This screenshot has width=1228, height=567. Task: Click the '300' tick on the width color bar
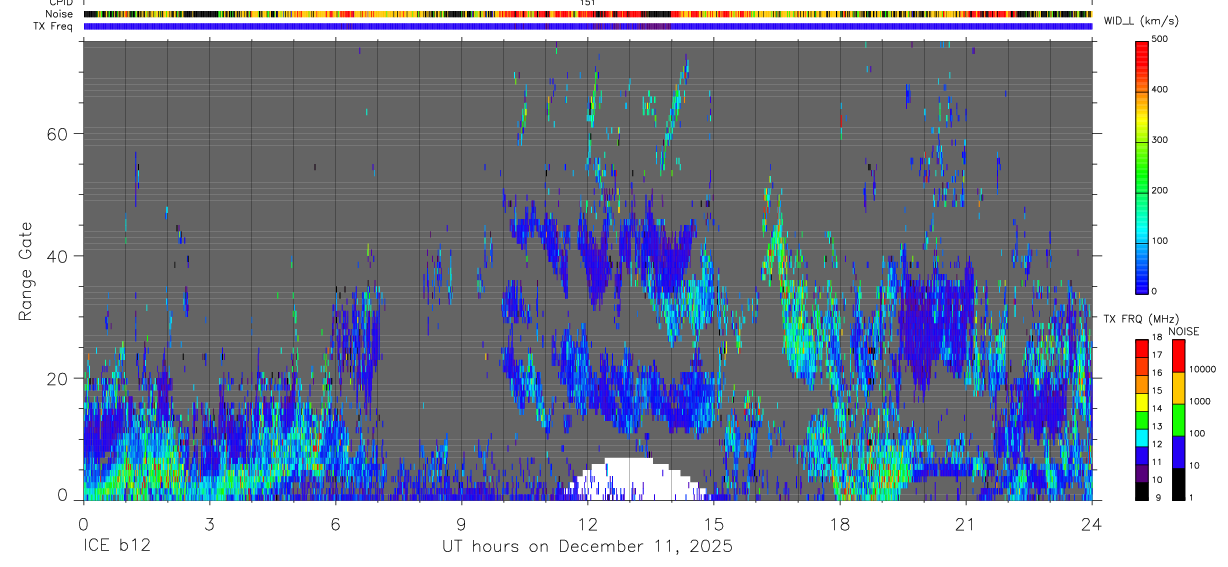(x=1161, y=140)
